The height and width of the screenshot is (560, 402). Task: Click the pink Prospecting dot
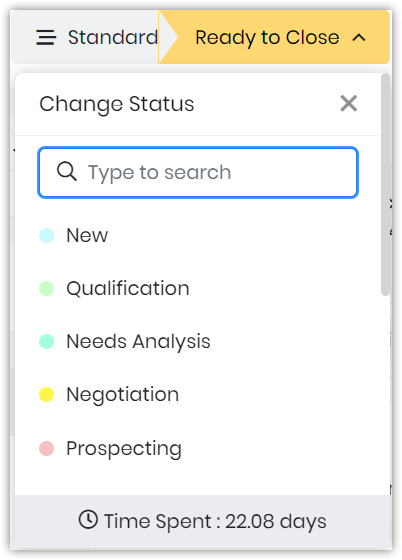point(46,449)
